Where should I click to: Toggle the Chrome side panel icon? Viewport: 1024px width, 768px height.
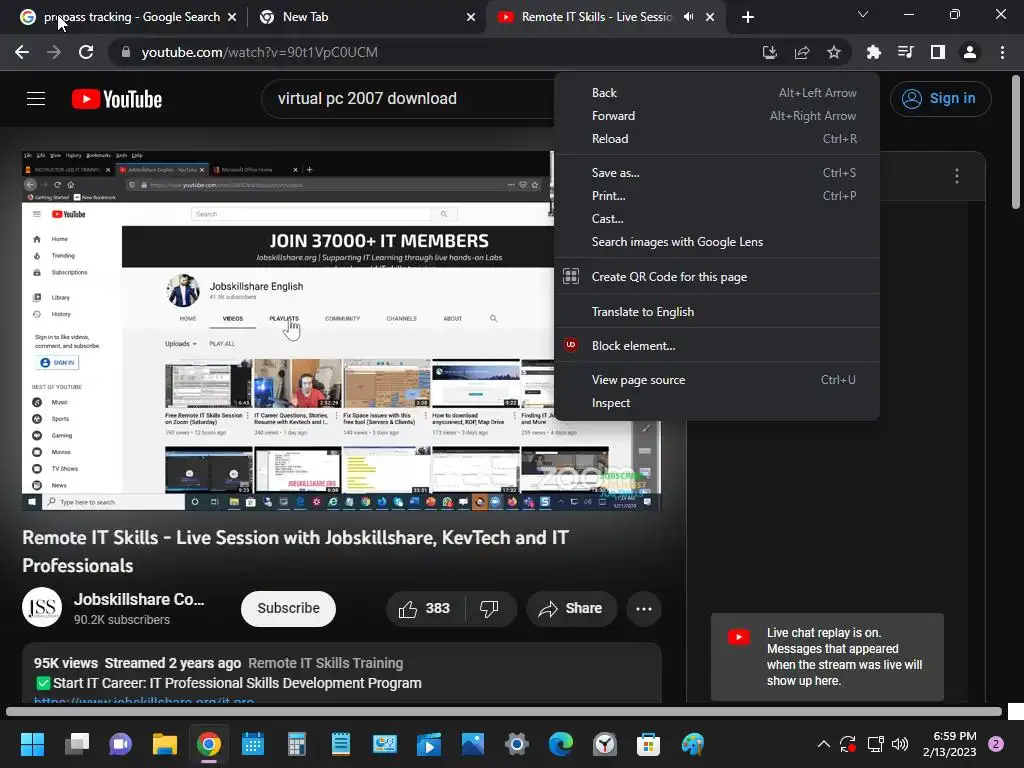(x=938, y=52)
